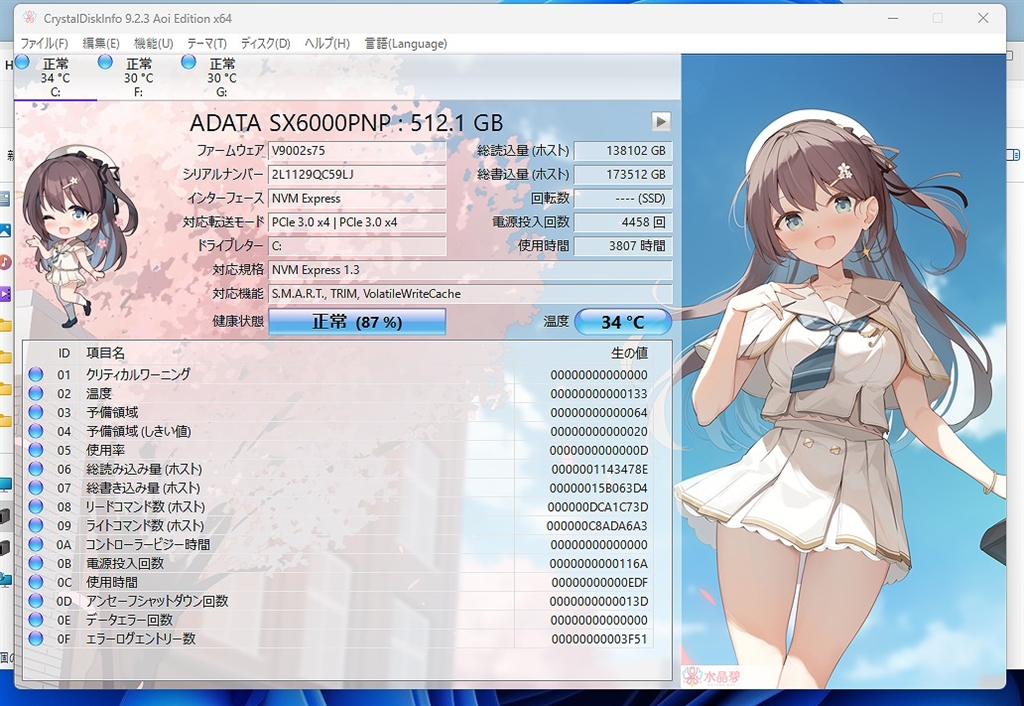
Task: Select raw value 00000000000EDF
Action: pos(600,583)
